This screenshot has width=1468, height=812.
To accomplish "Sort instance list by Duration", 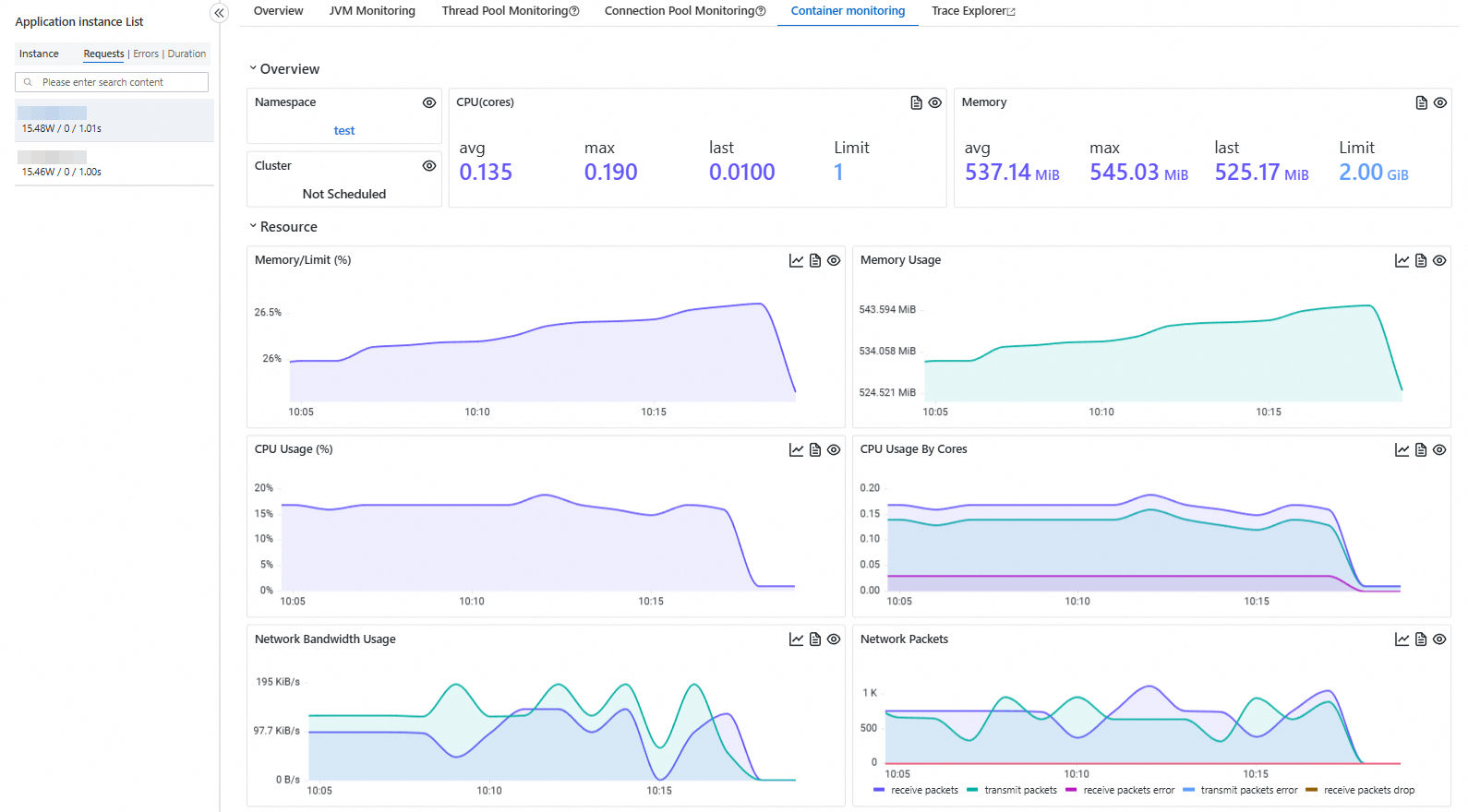I will pos(187,54).
